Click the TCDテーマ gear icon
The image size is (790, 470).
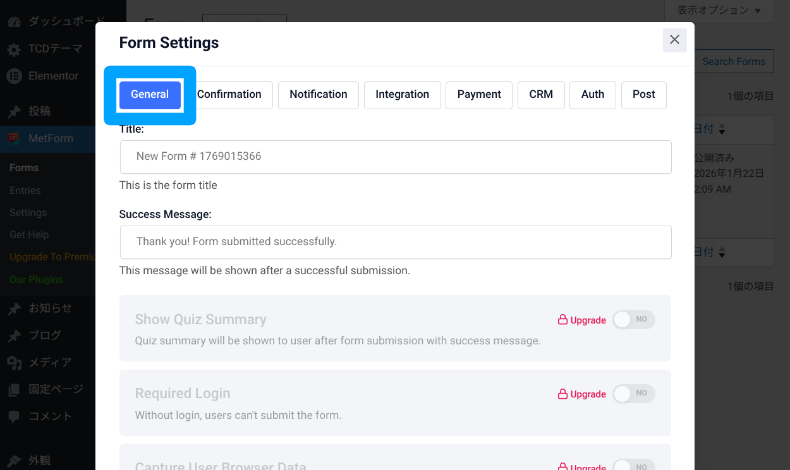tap(15, 49)
